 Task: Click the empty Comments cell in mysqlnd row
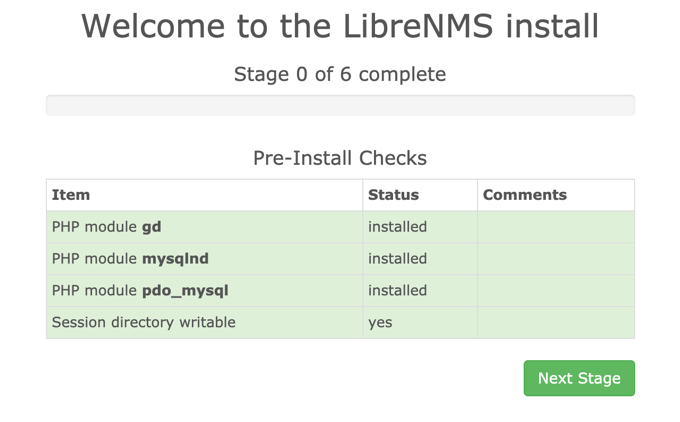(x=555, y=259)
